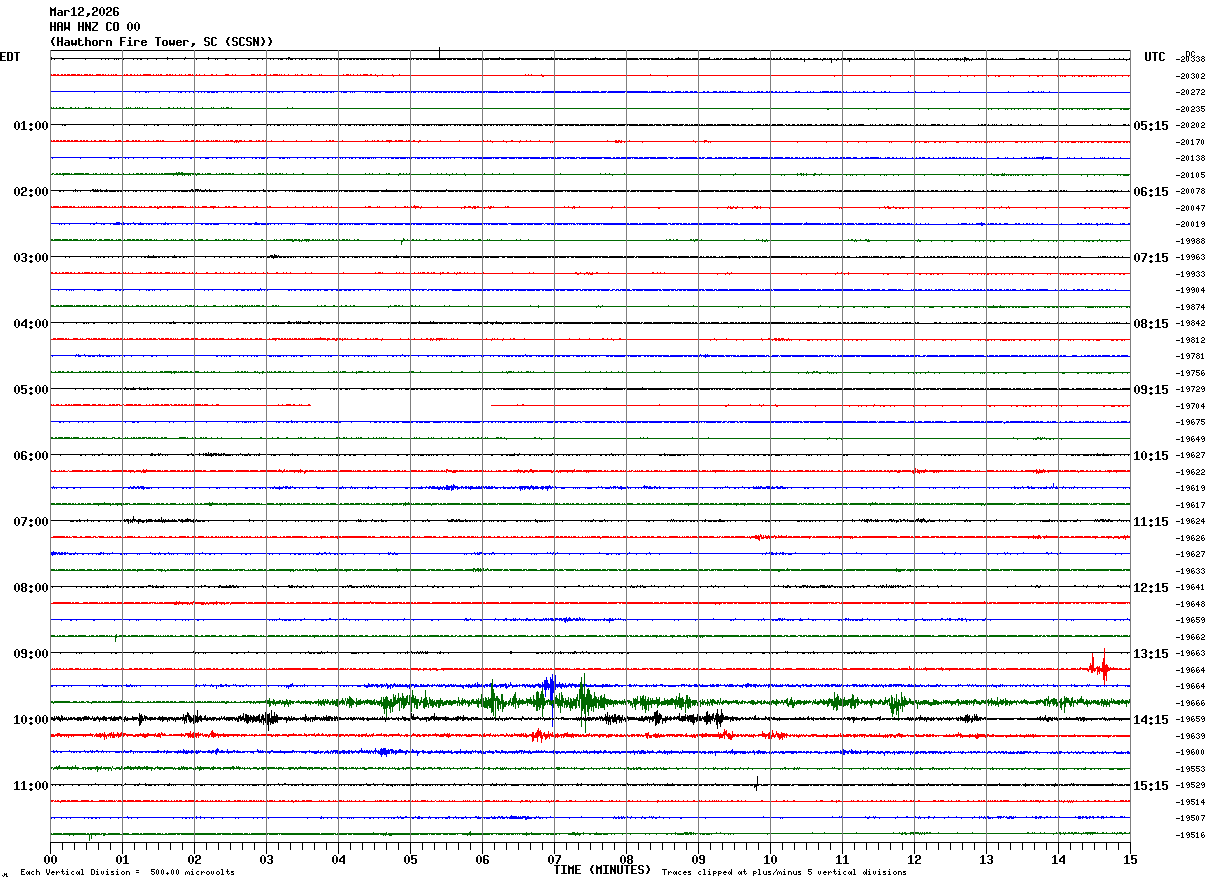
Task: Click the '01' minute tick on the axis
Action: pyautogui.click(x=122, y=859)
